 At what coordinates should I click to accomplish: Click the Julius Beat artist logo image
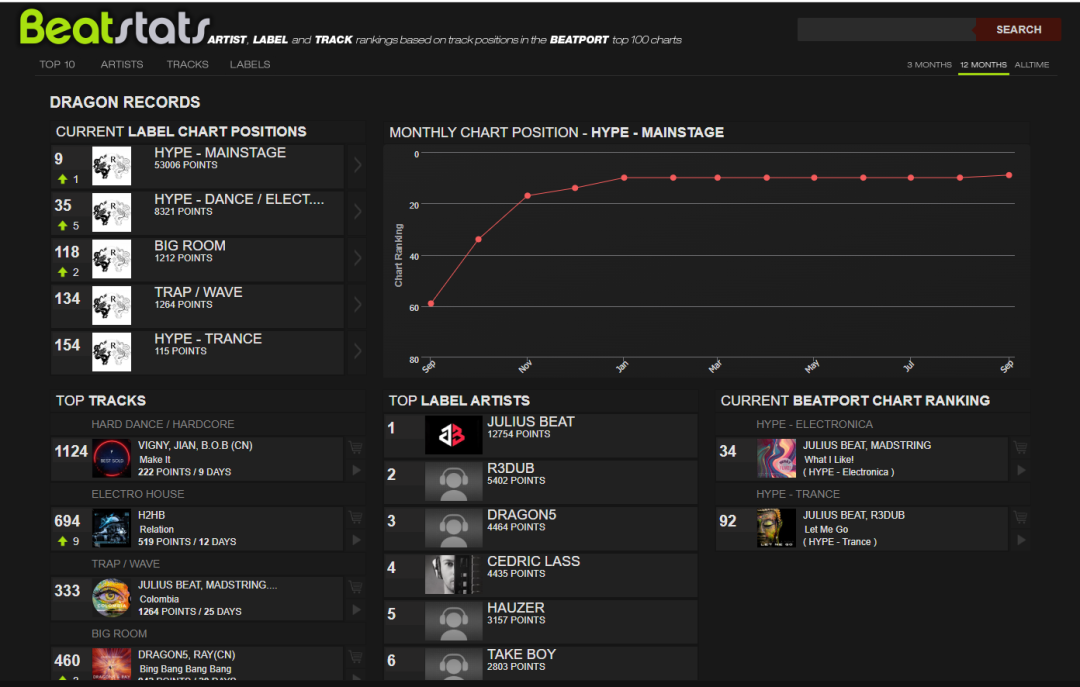click(x=453, y=435)
